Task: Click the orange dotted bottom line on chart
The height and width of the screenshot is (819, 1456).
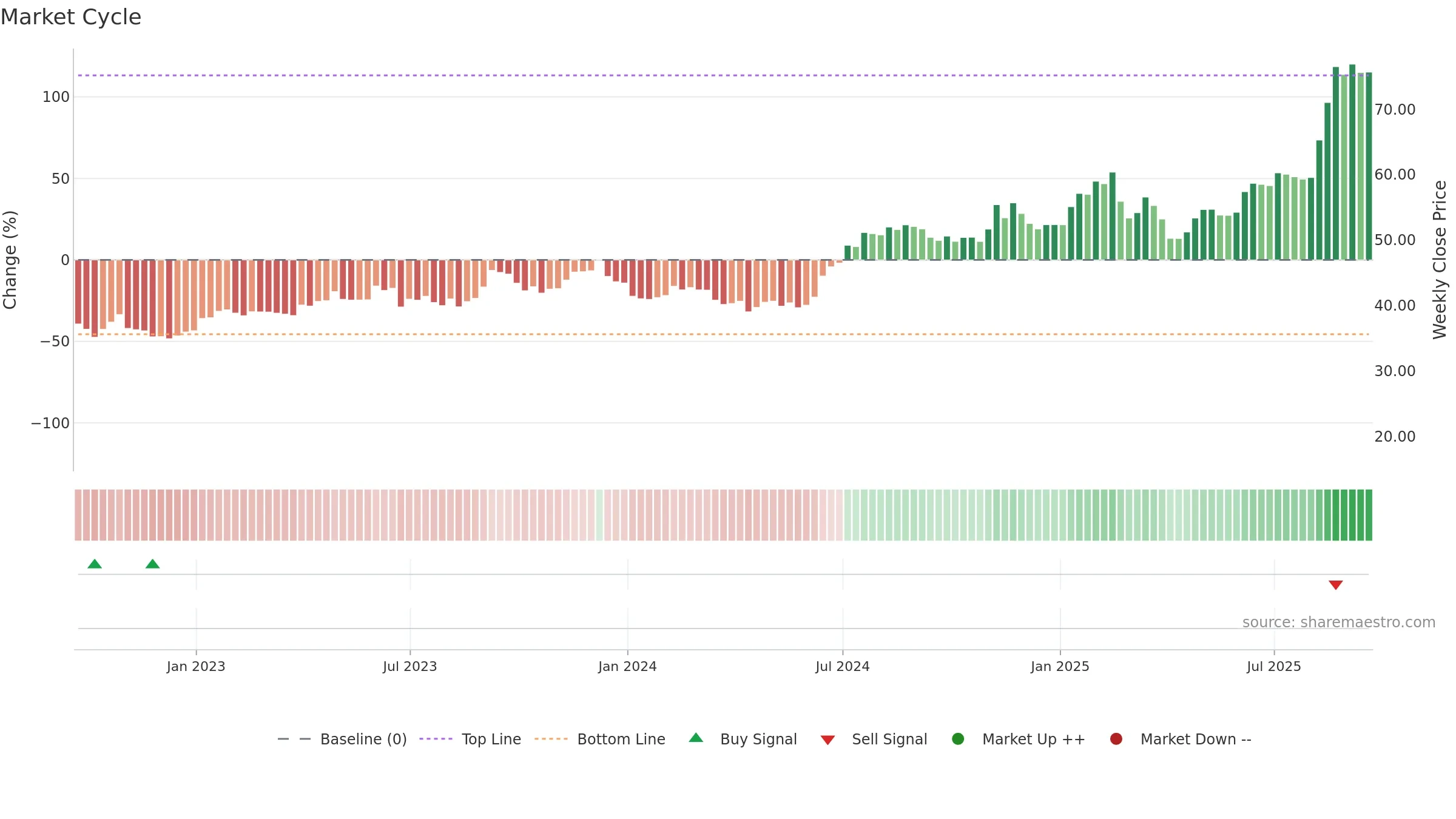Action: (722, 334)
